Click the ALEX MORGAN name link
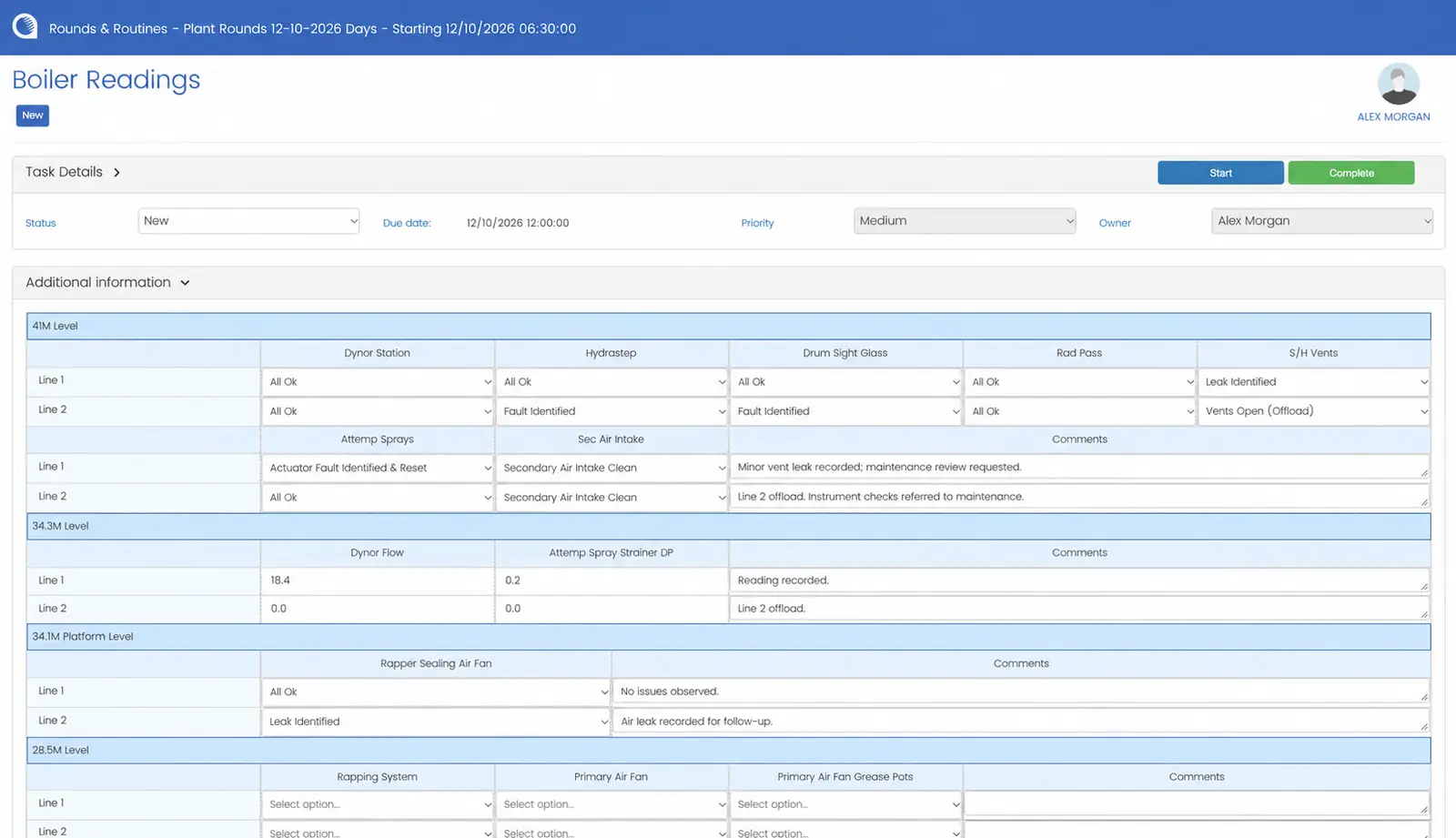The height and width of the screenshot is (838, 1456). tap(1393, 117)
